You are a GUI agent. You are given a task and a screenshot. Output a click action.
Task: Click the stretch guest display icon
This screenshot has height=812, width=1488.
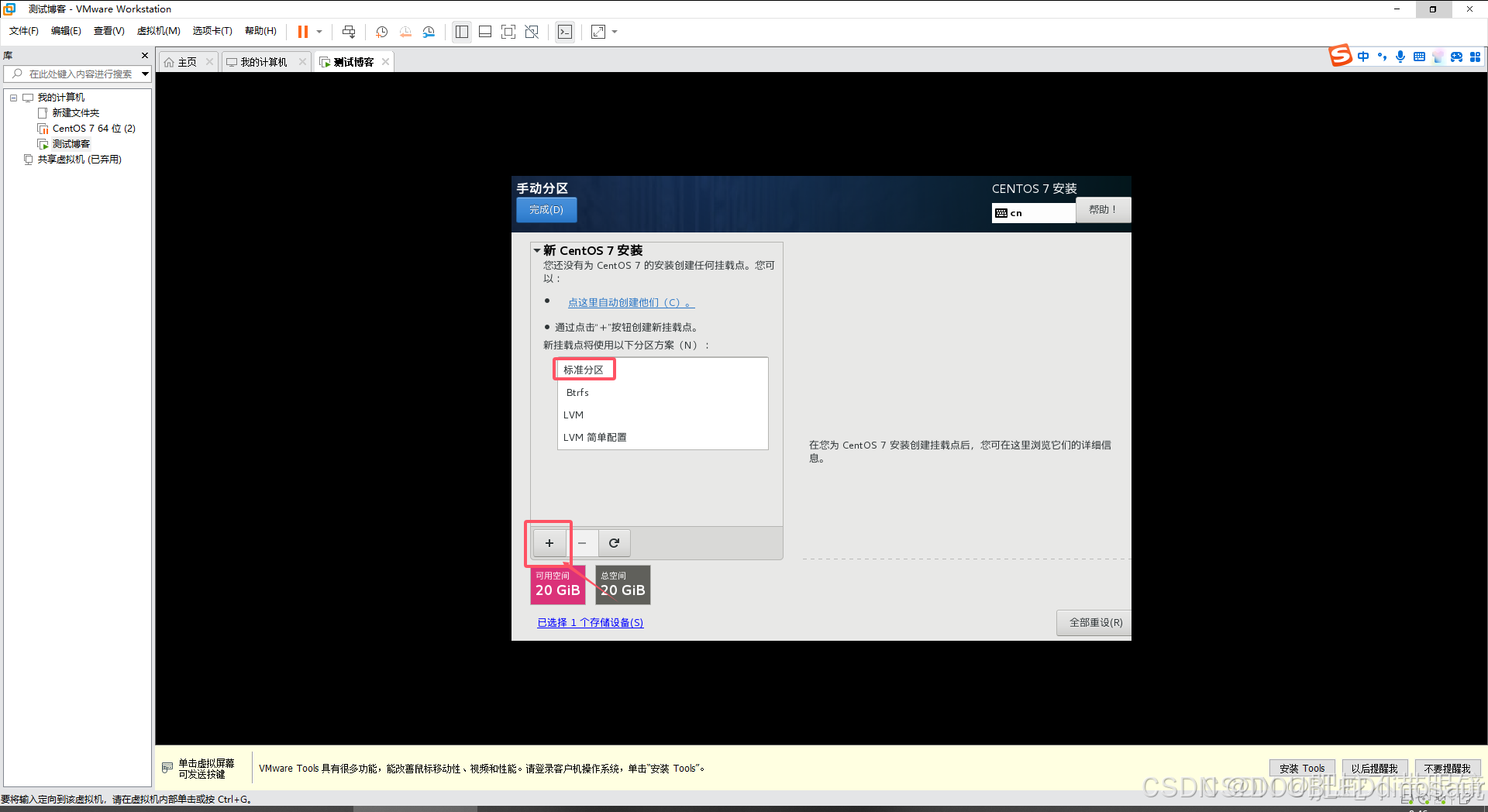(x=598, y=32)
